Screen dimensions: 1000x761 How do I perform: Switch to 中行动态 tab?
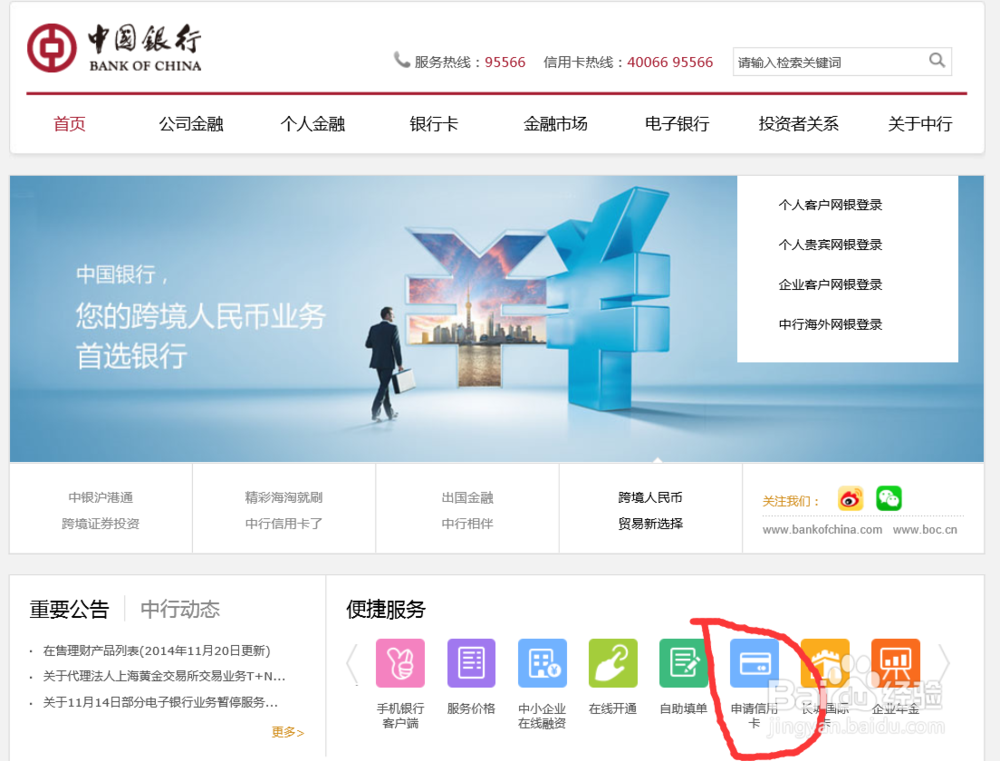[180, 609]
